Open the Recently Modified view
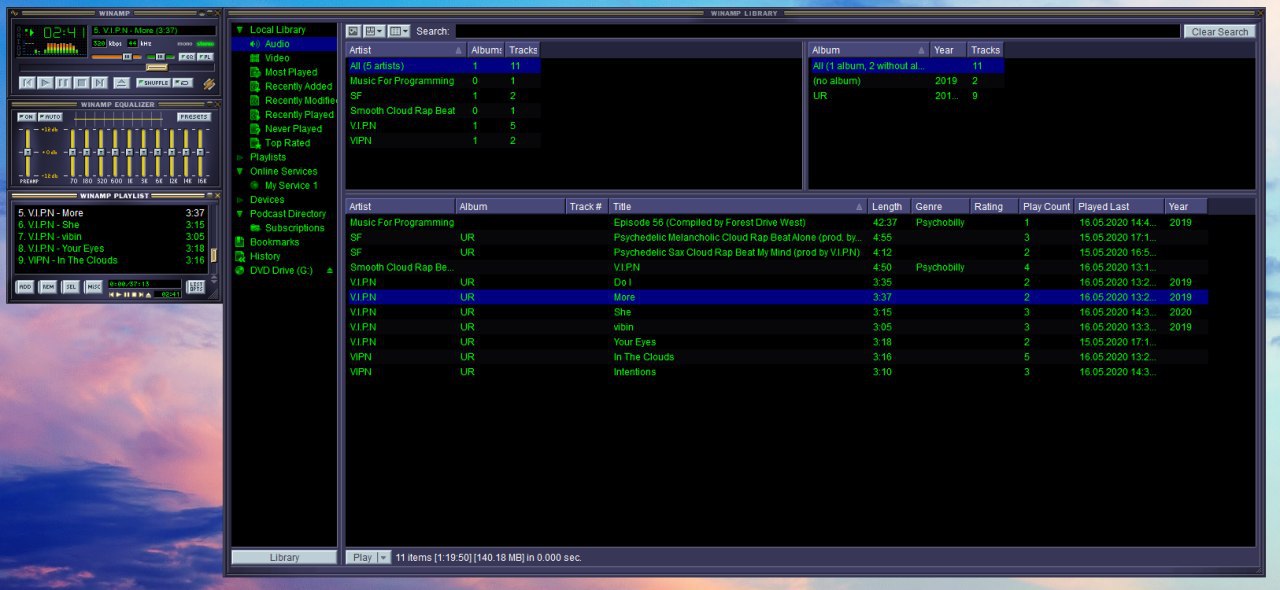 click(x=285, y=100)
